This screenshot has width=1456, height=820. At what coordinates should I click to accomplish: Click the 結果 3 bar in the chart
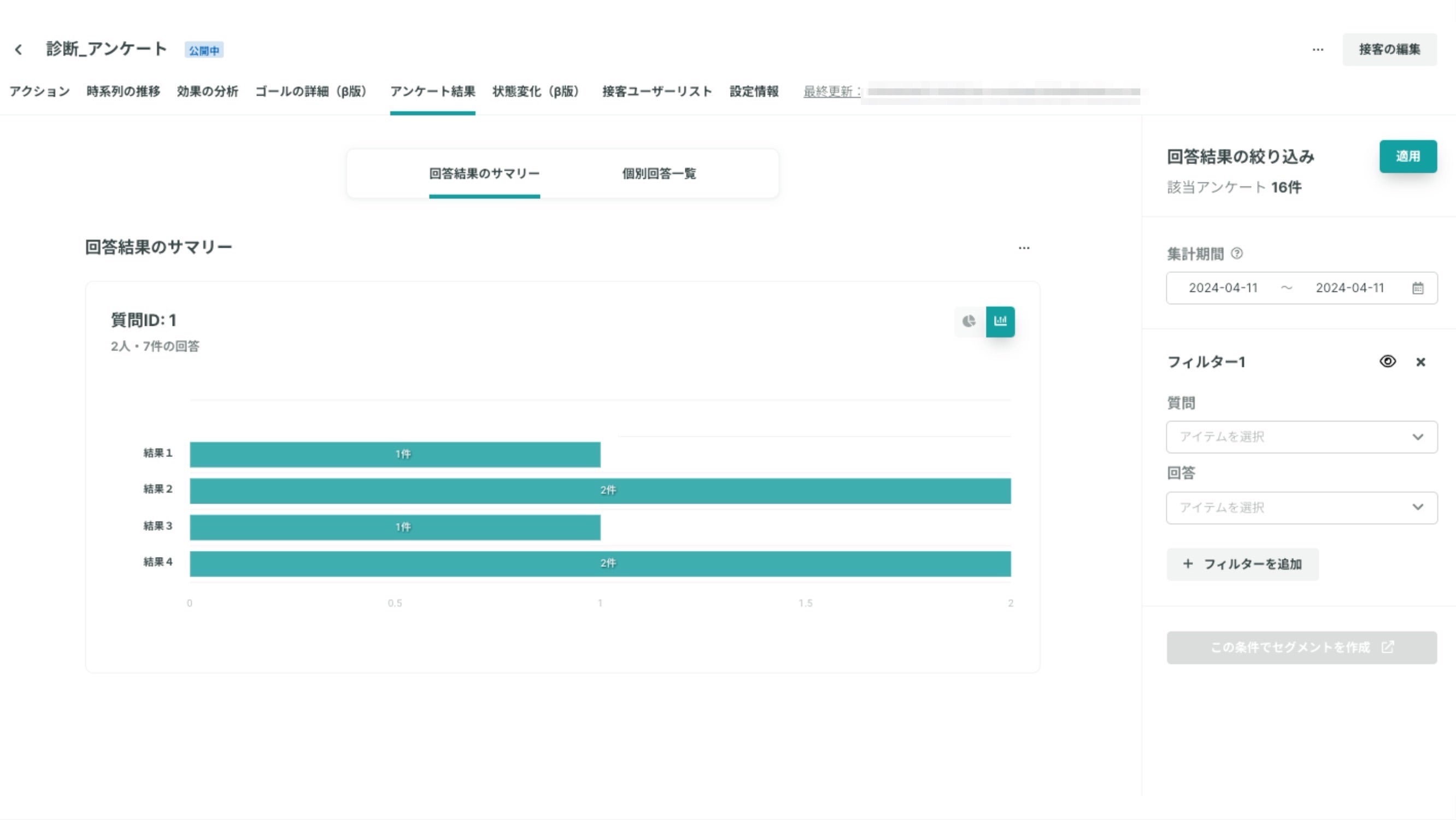coord(395,528)
